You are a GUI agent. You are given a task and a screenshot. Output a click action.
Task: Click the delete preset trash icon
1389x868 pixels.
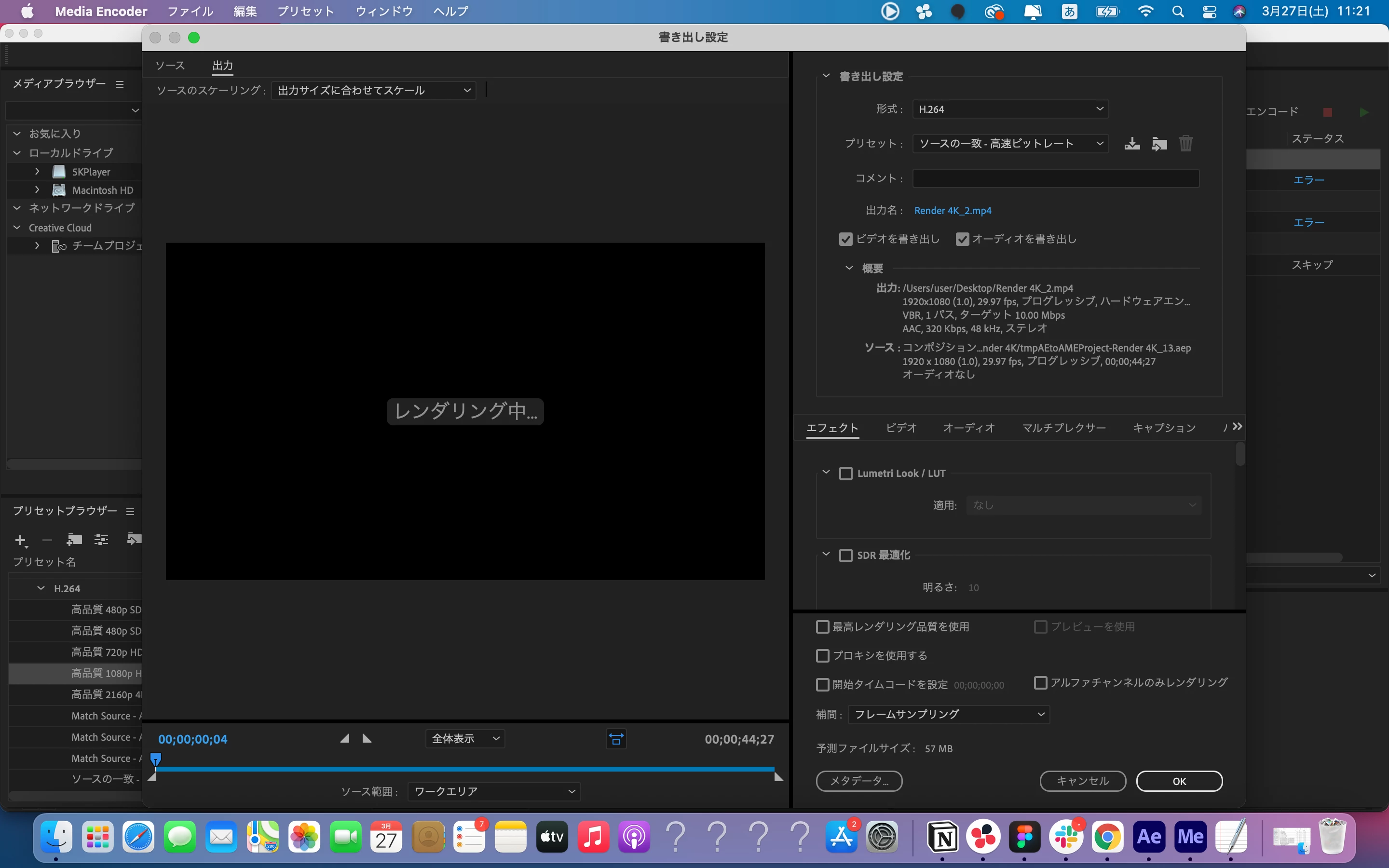pos(1185,144)
